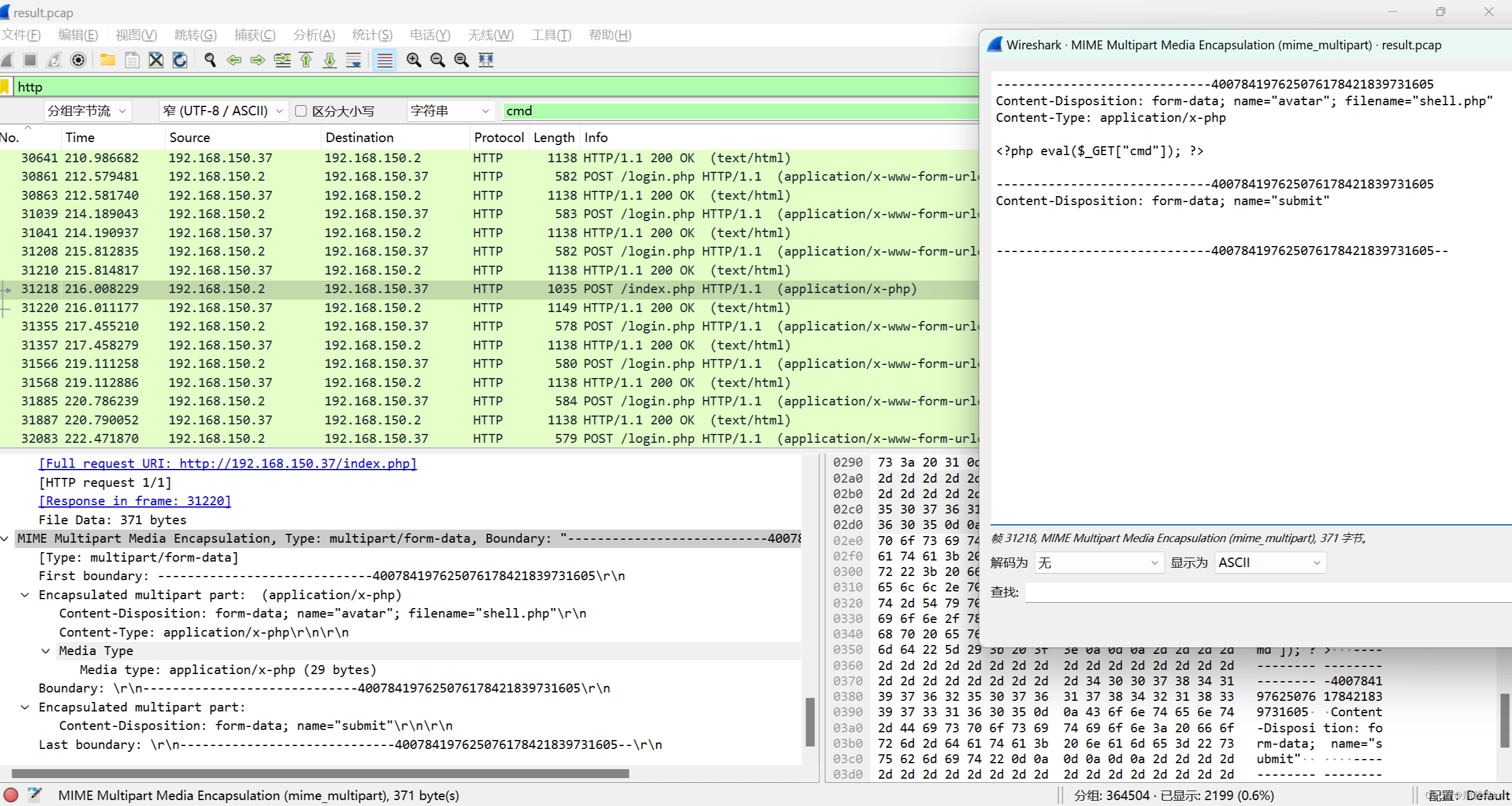The width and height of the screenshot is (1512, 806).
Task: Select packet 30641 in the list
Action: click(x=489, y=158)
